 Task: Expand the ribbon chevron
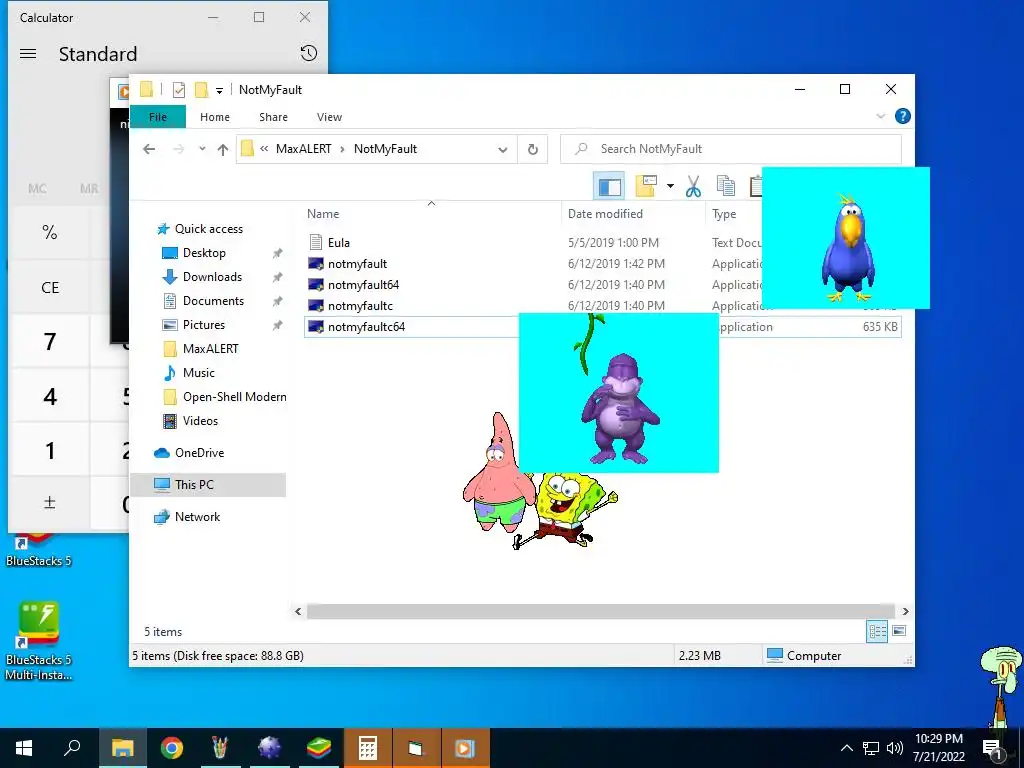(880, 116)
